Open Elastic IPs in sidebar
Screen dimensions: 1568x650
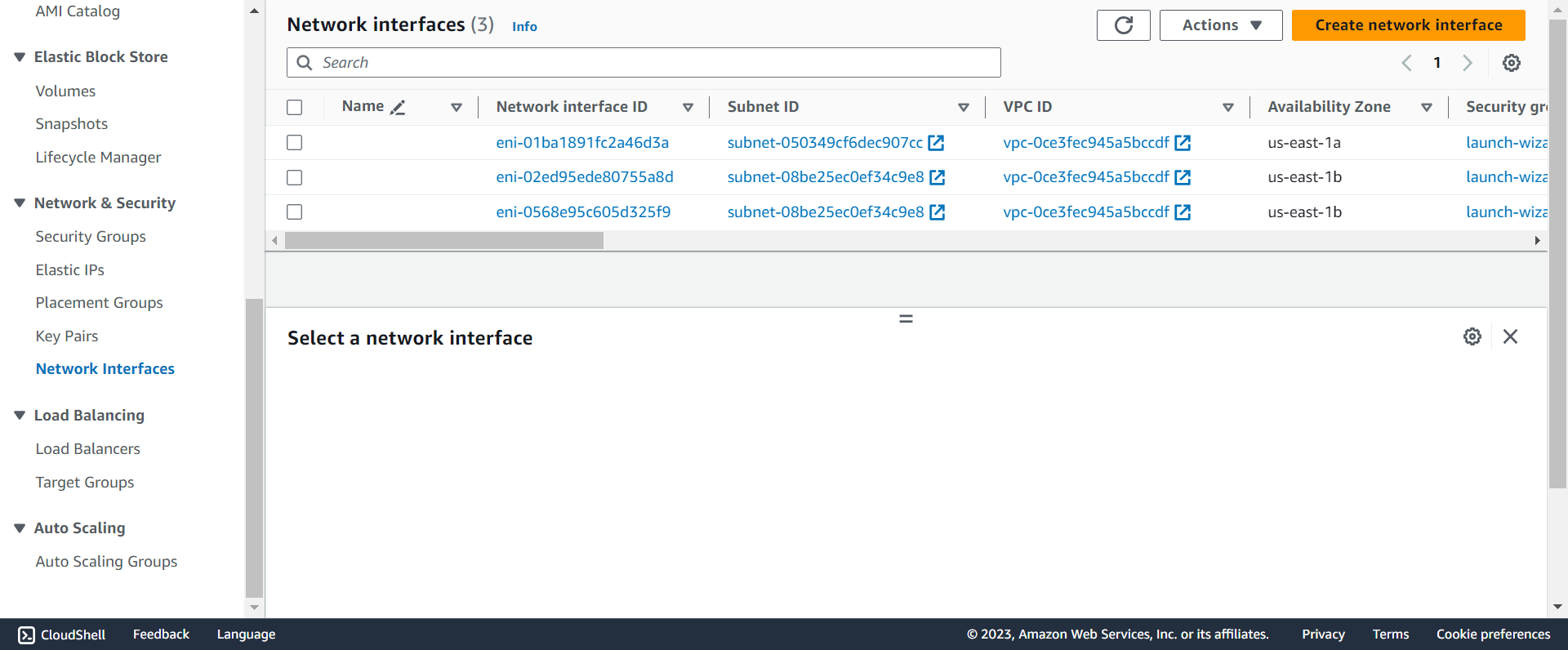click(70, 270)
